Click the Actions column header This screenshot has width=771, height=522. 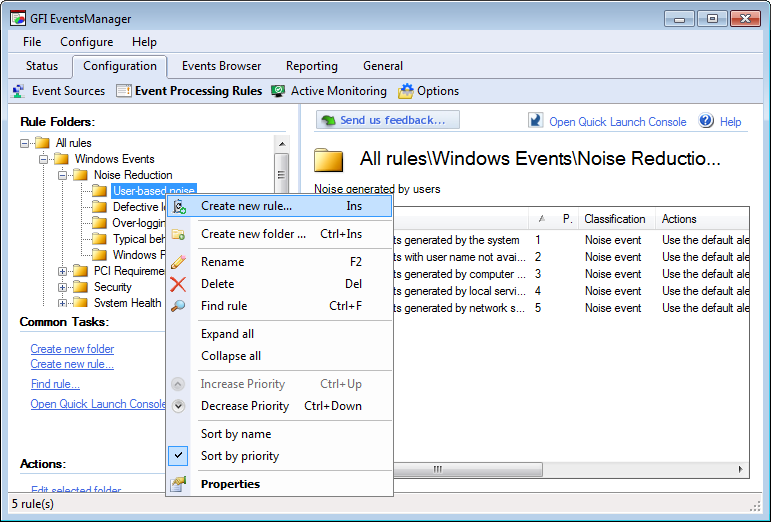click(702, 219)
